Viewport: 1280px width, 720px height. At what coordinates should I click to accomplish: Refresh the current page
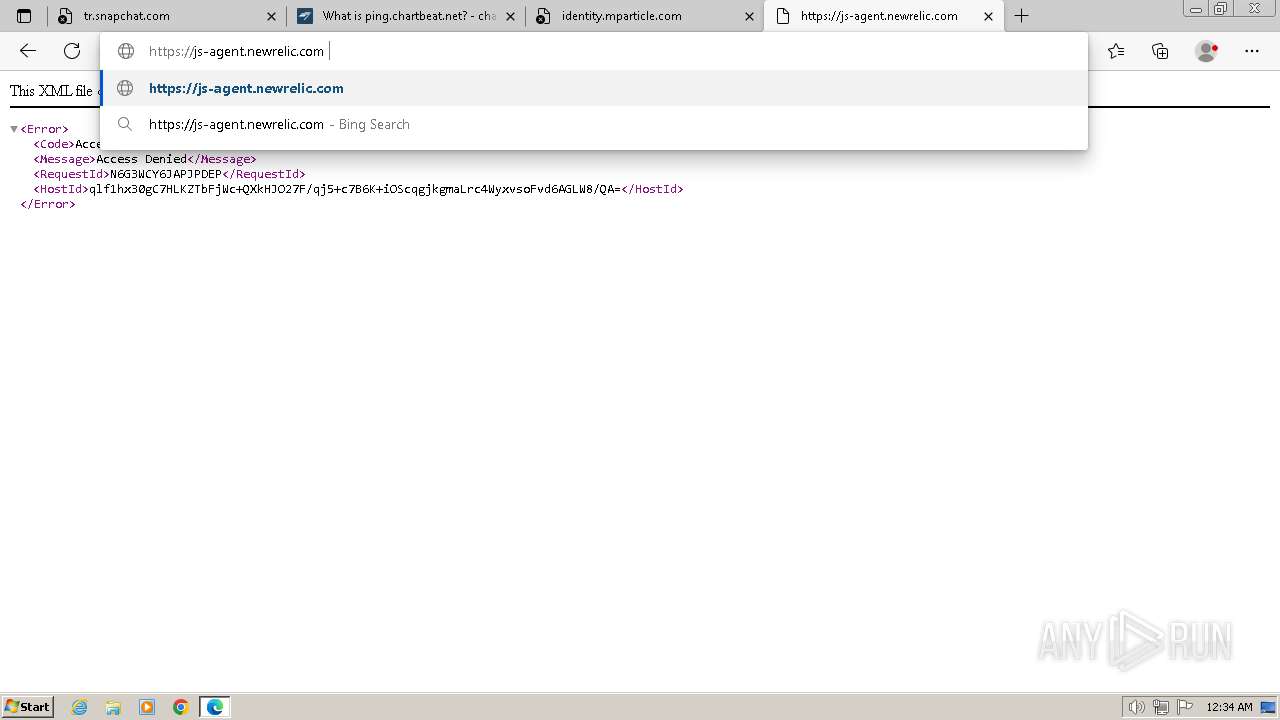[72, 51]
